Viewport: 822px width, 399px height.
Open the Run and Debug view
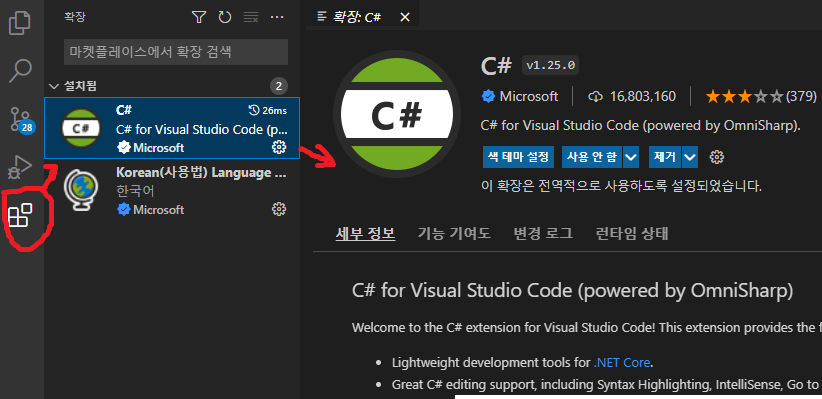tap(20, 167)
